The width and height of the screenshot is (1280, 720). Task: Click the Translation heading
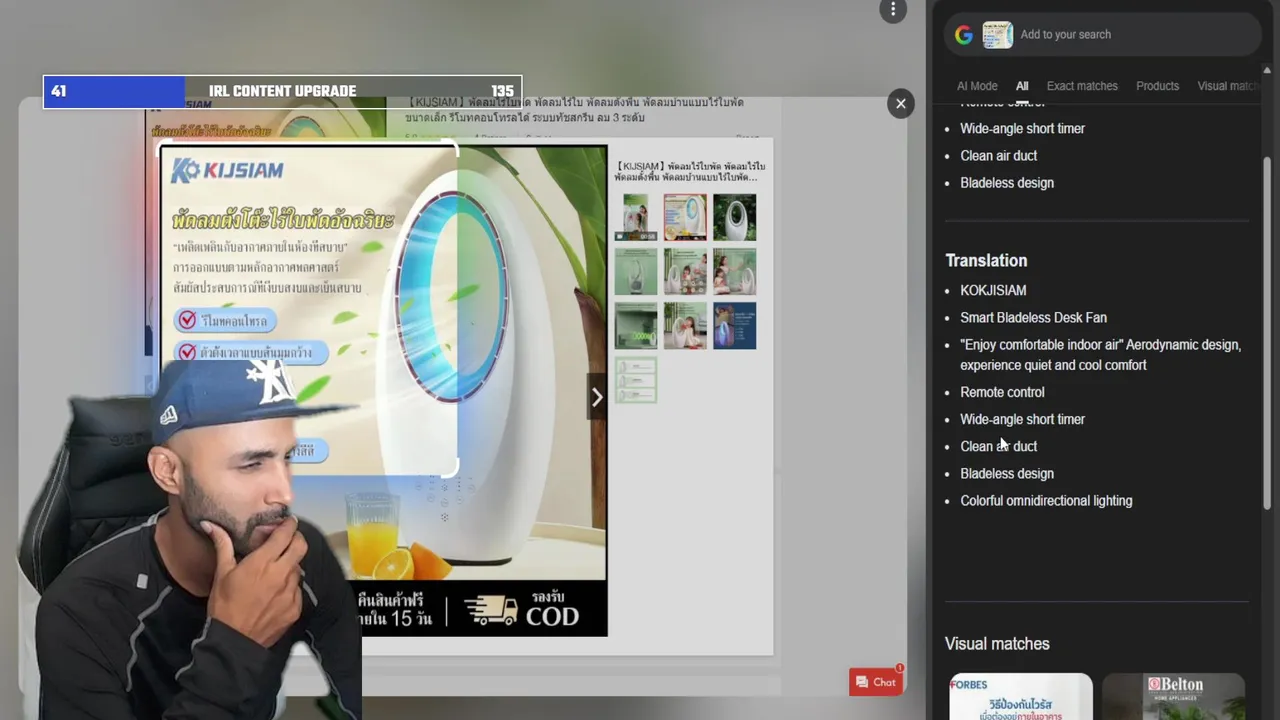pos(986,260)
